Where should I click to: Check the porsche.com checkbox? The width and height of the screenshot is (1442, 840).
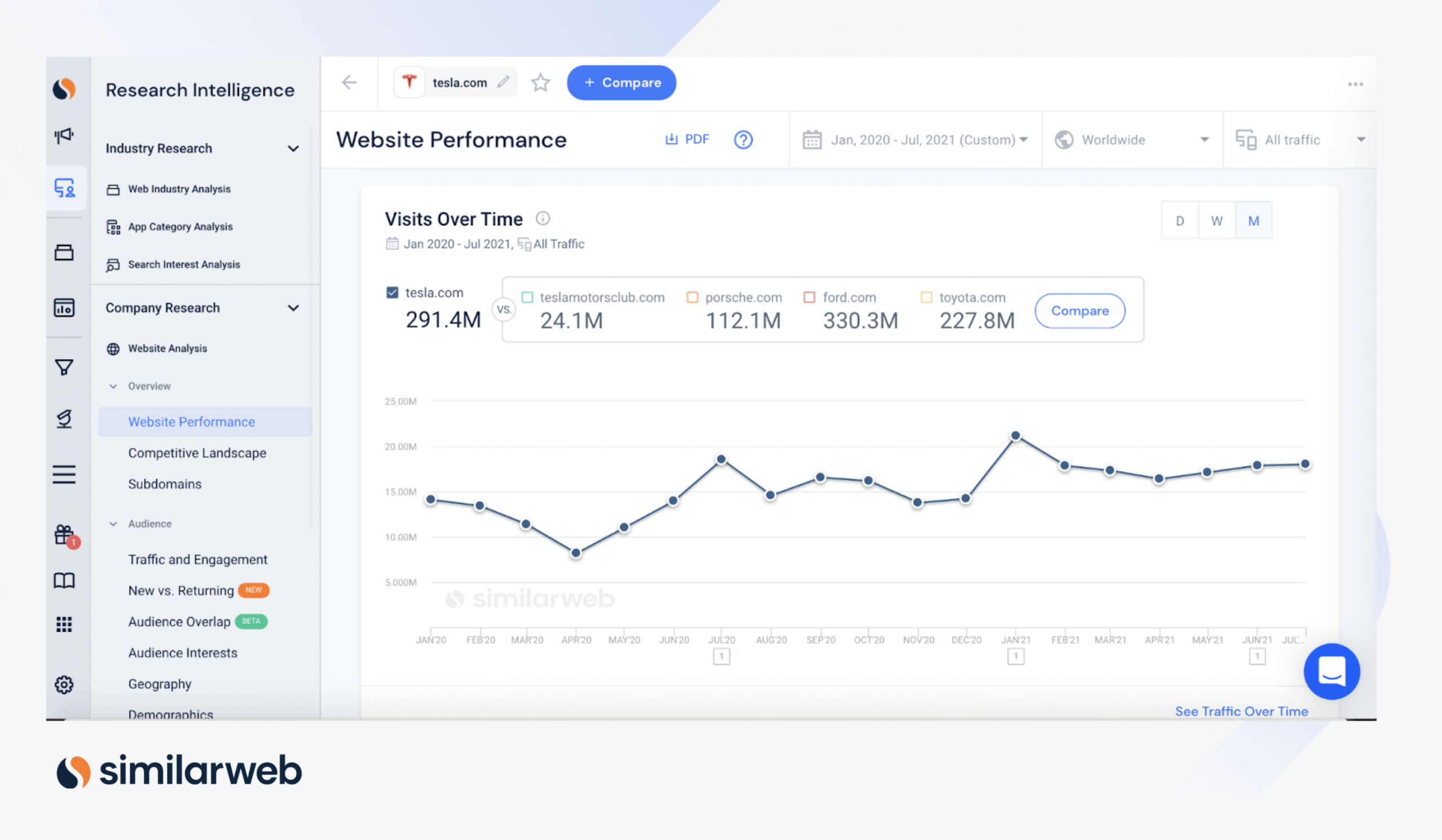(692, 297)
